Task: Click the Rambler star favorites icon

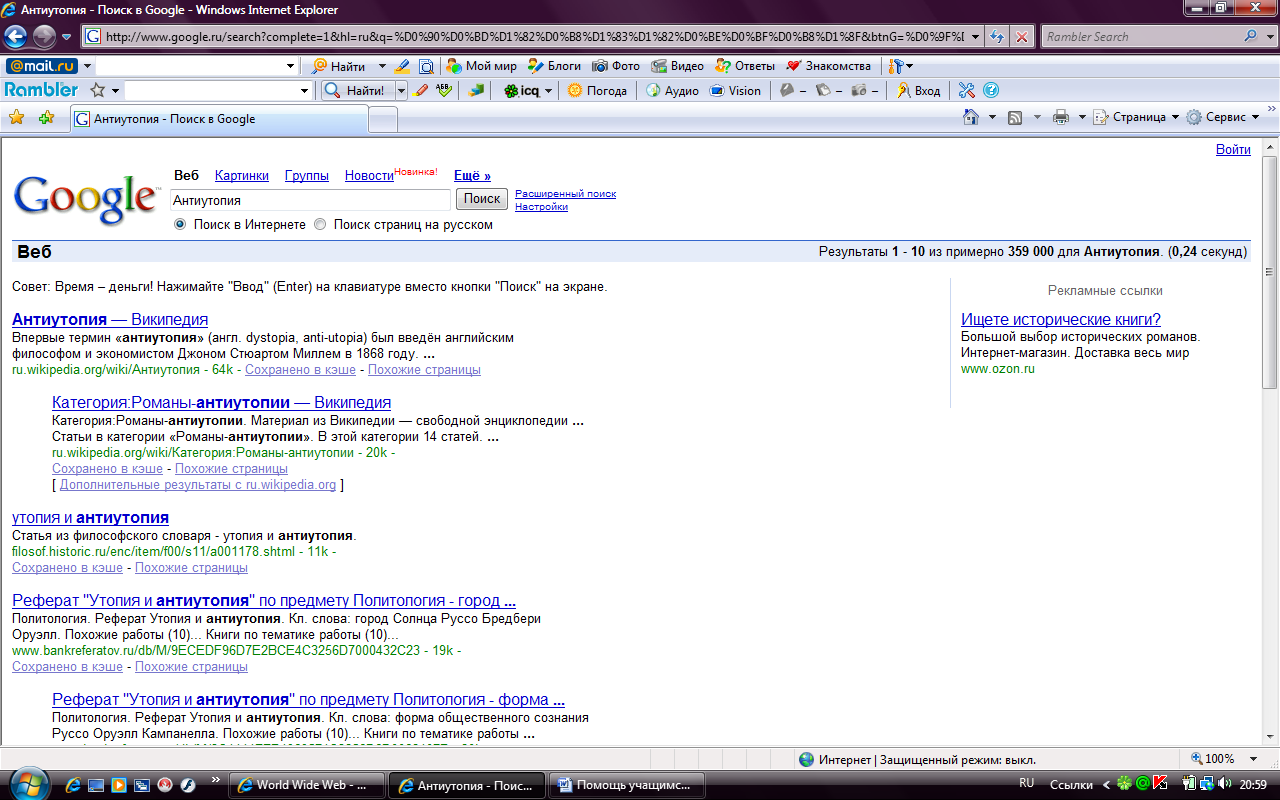Action: [x=97, y=90]
